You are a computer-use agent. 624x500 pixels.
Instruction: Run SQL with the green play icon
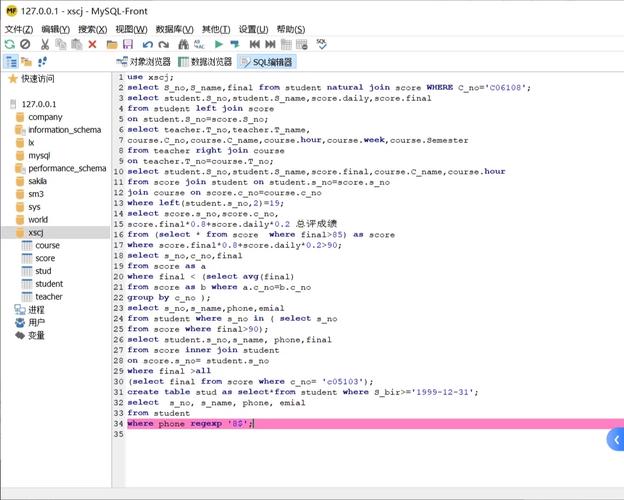pyautogui.click(x=218, y=44)
